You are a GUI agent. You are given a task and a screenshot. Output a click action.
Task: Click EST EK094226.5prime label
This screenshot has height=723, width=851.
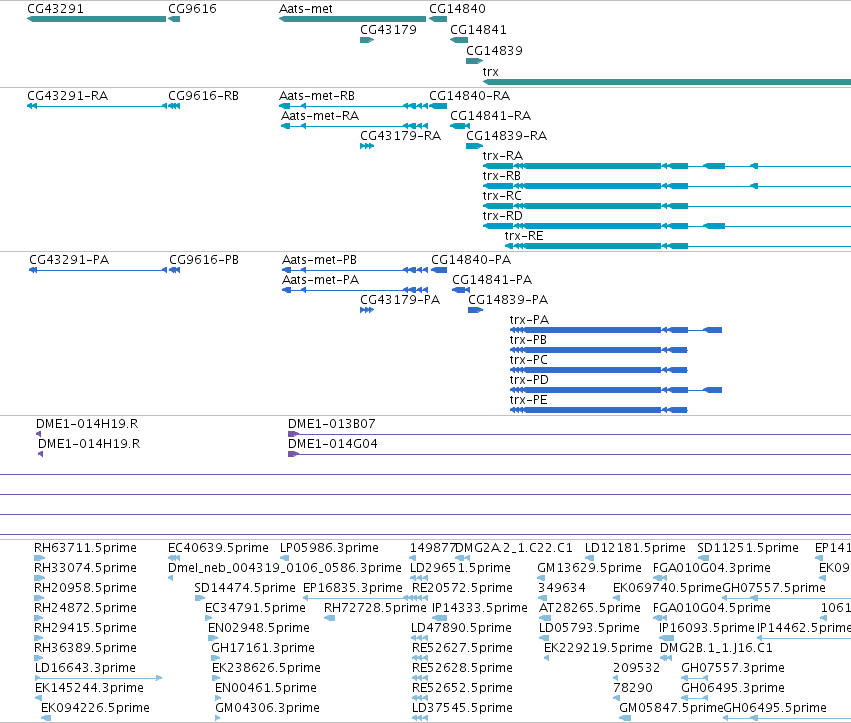point(95,708)
